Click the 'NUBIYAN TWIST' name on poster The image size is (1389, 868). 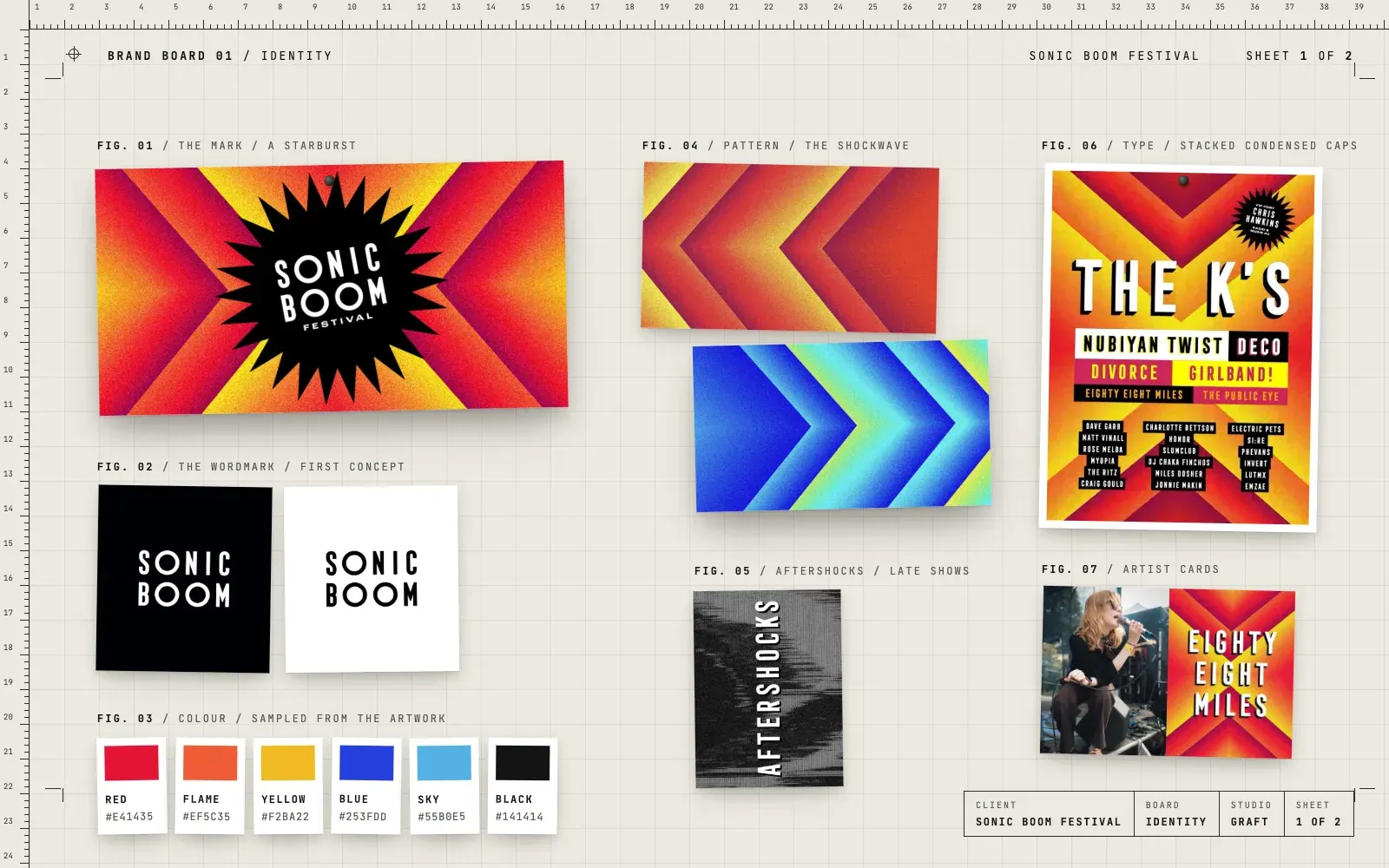click(1152, 345)
